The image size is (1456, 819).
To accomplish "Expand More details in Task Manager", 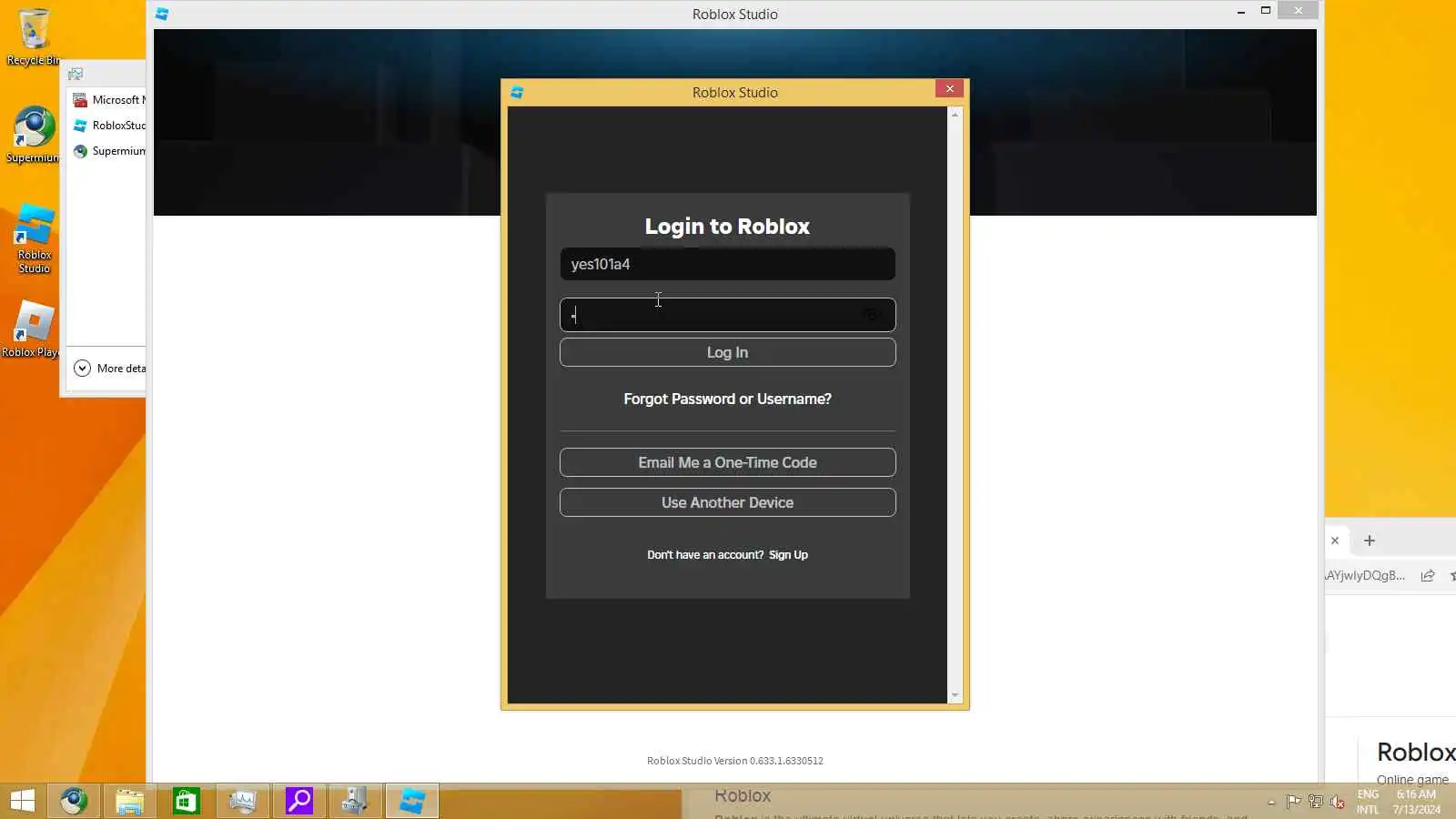I will point(109,369).
